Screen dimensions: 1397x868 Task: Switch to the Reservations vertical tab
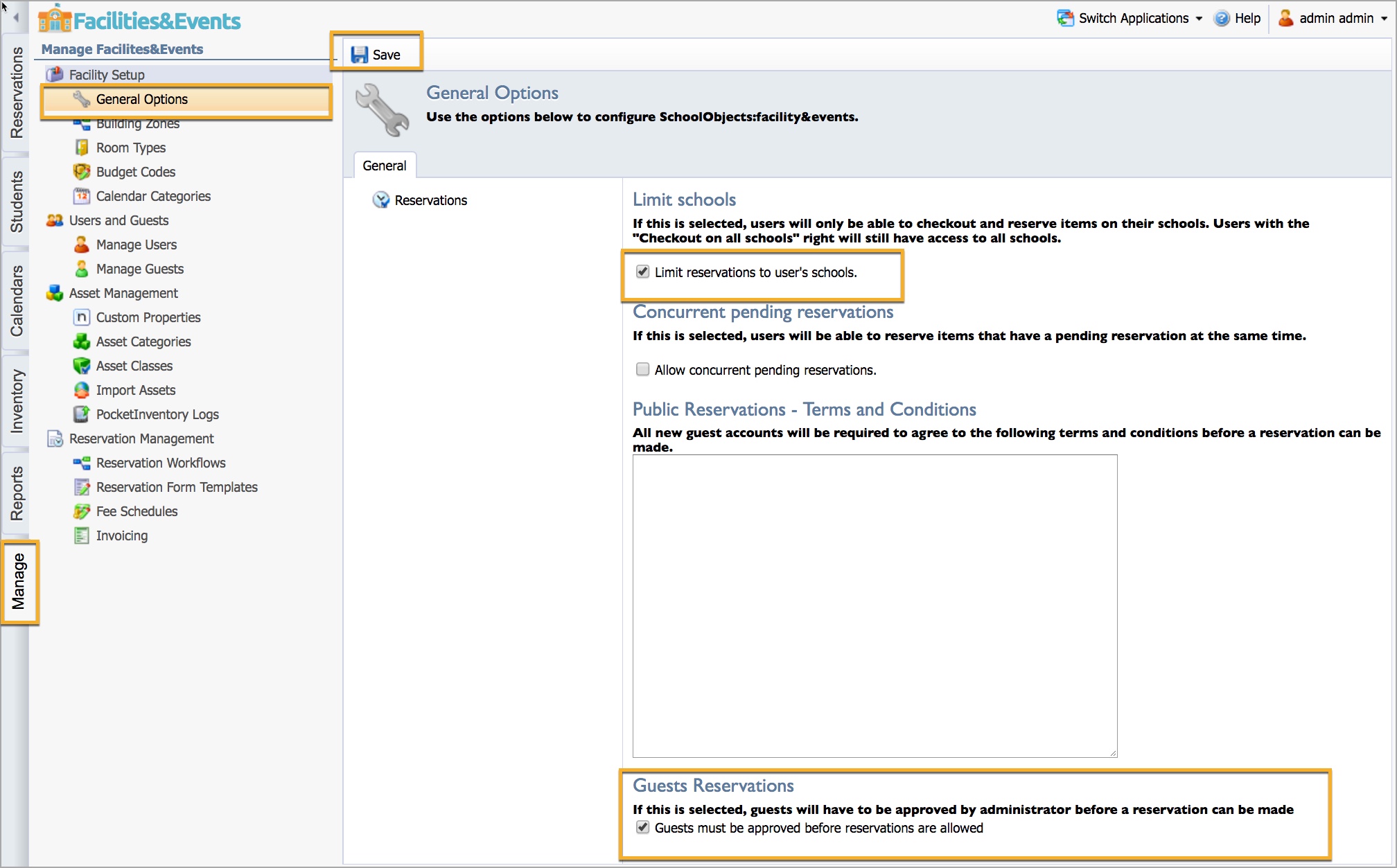pos(16,93)
